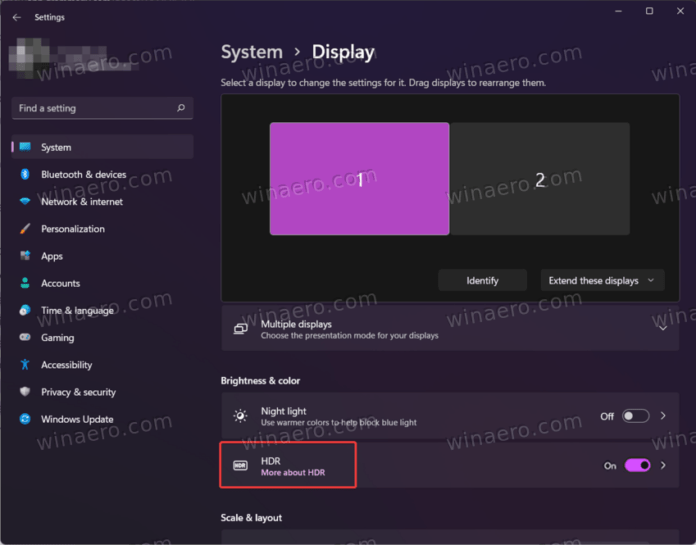Image resolution: width=696 pixels, height=545 pixels.
Task: Focus the Find a setting search box
Action: pos(103,108)
